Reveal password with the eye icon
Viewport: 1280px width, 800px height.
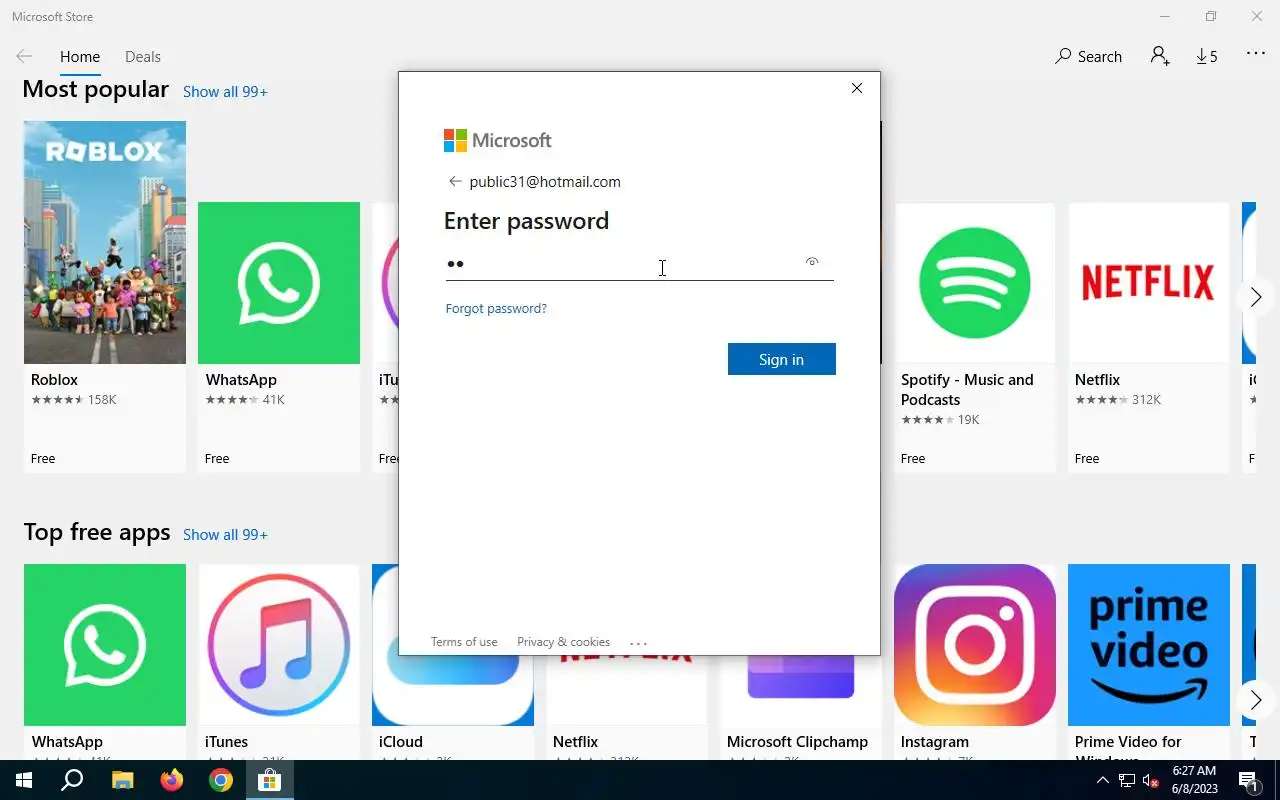[812, 262]
